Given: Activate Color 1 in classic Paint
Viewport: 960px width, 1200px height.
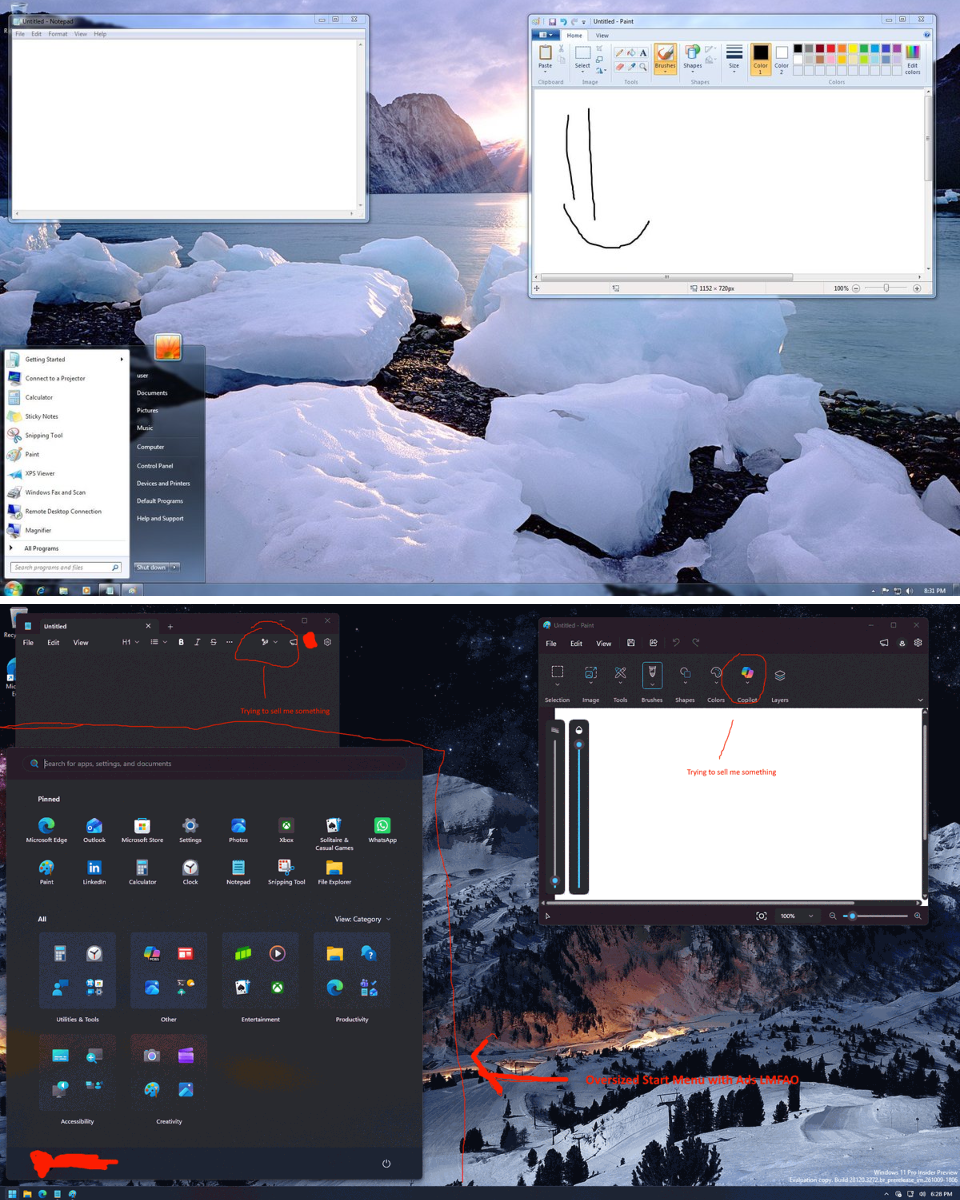Looking at the screenshot, I should (761, 59).
